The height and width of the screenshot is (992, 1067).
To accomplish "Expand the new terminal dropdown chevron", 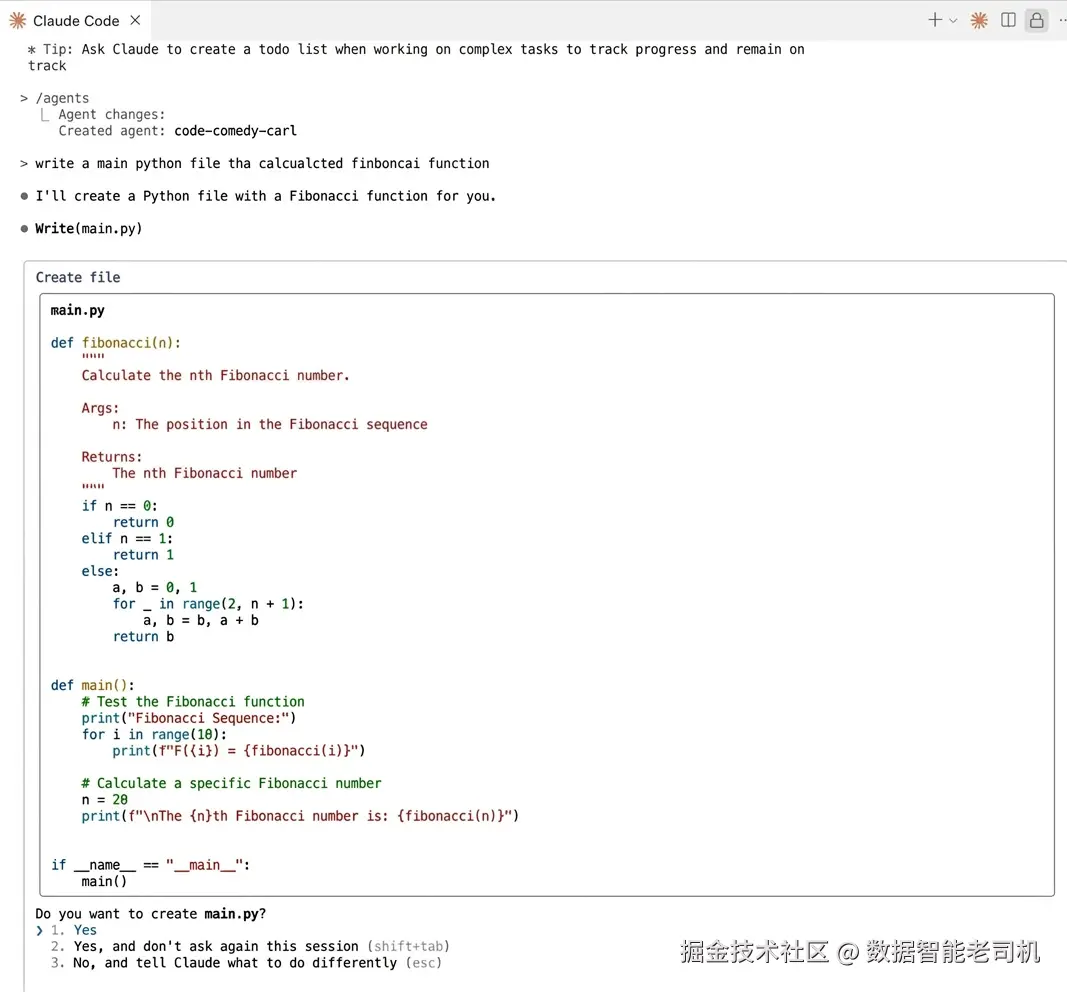I will tap(953, 21).
